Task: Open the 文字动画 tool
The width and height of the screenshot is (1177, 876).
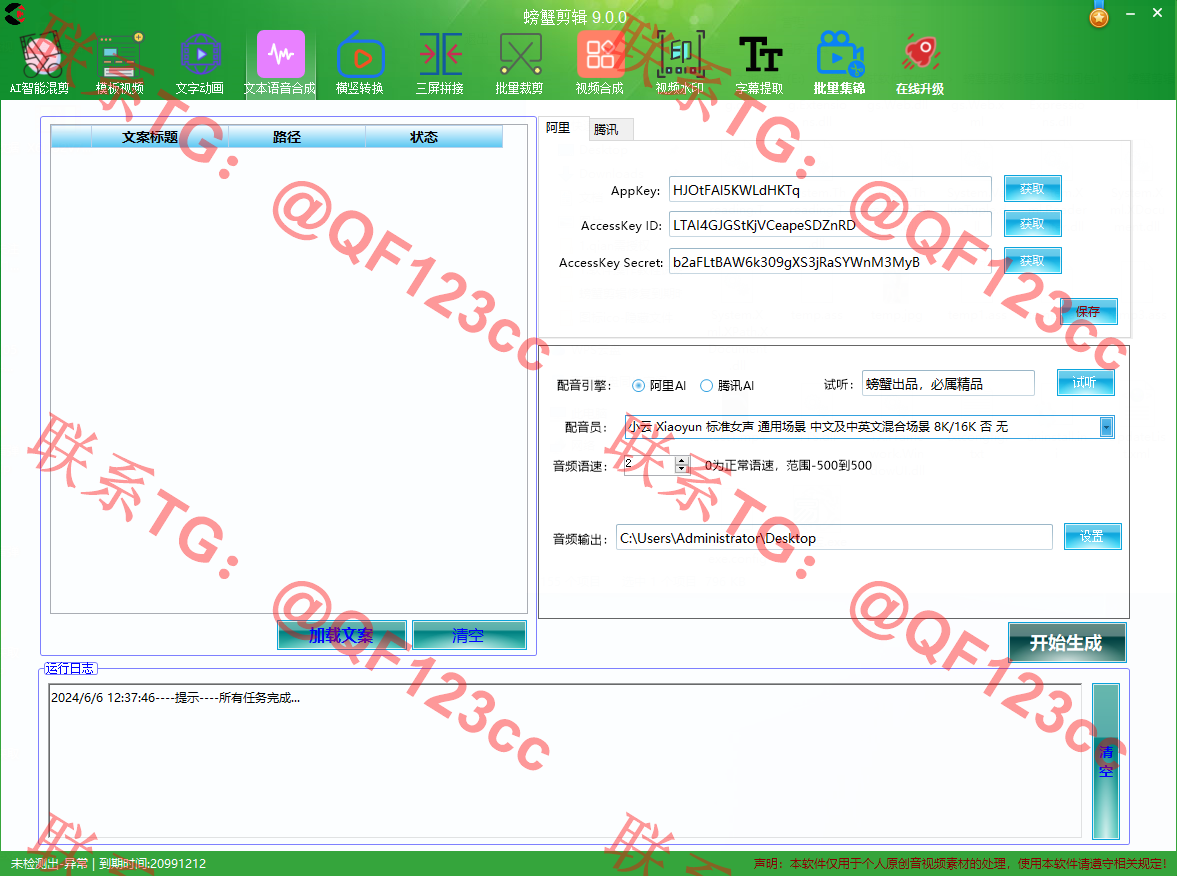Action: [x=200, y=64]
